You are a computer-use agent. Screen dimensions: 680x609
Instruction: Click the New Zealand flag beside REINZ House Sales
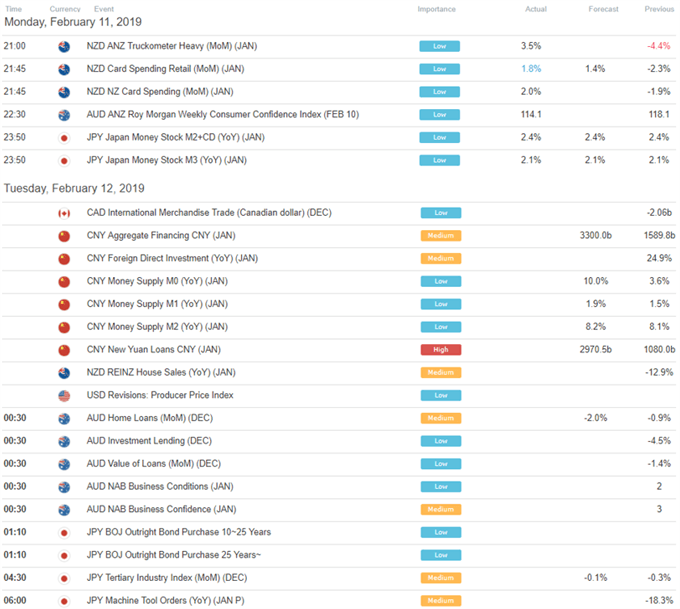point(64,373)
